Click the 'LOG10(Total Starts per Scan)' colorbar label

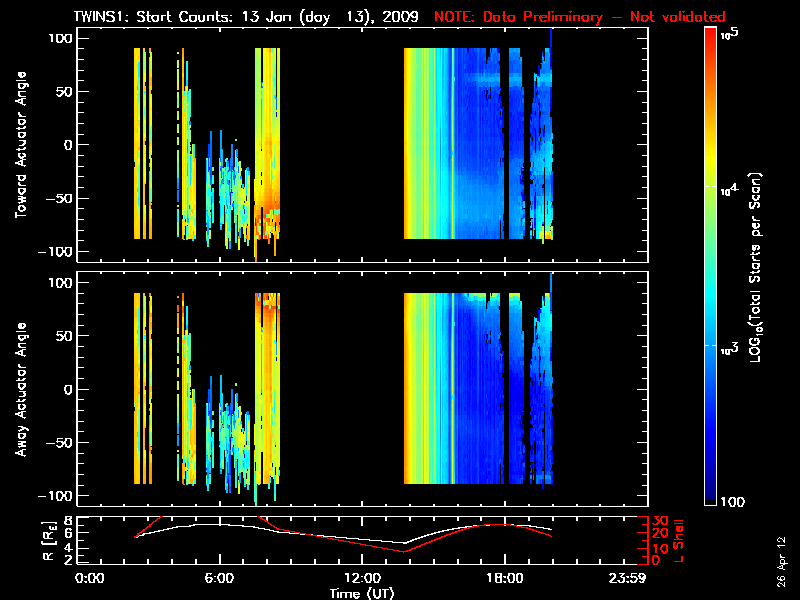coord(759,267)
